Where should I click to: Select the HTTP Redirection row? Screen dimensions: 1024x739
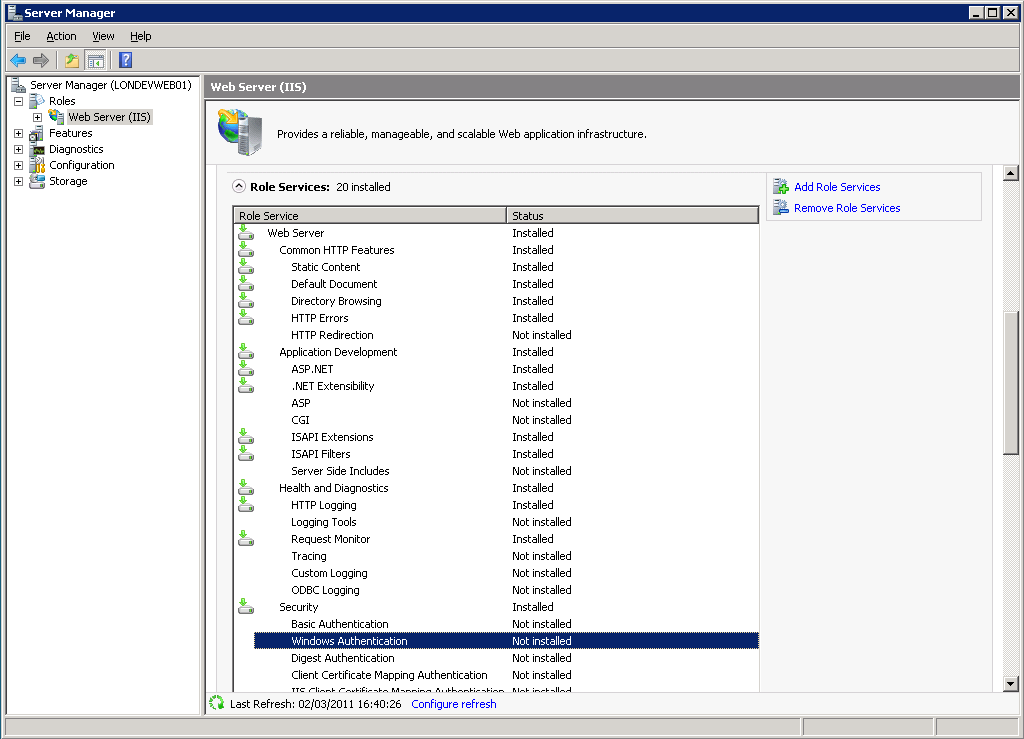point(496,335)
